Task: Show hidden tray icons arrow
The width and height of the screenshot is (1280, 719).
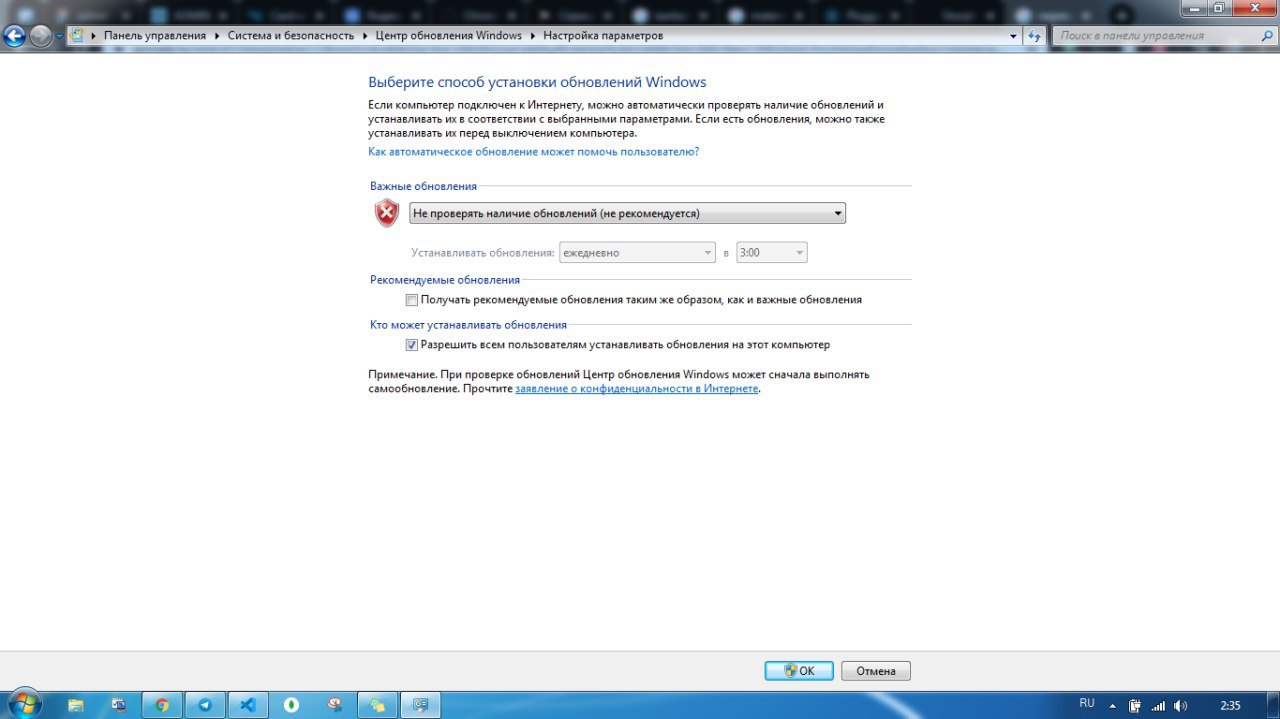Action: point(1113,706)
